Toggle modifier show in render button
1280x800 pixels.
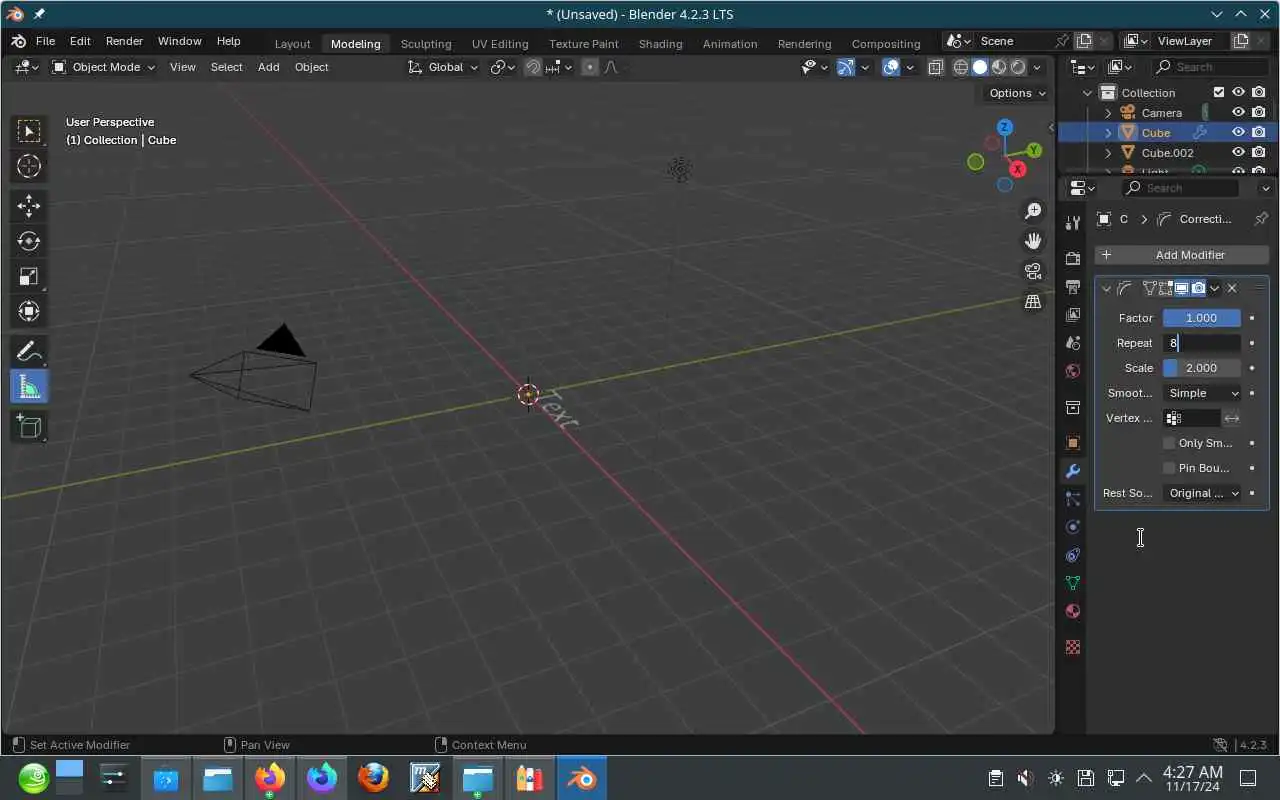click(1198, 288)
